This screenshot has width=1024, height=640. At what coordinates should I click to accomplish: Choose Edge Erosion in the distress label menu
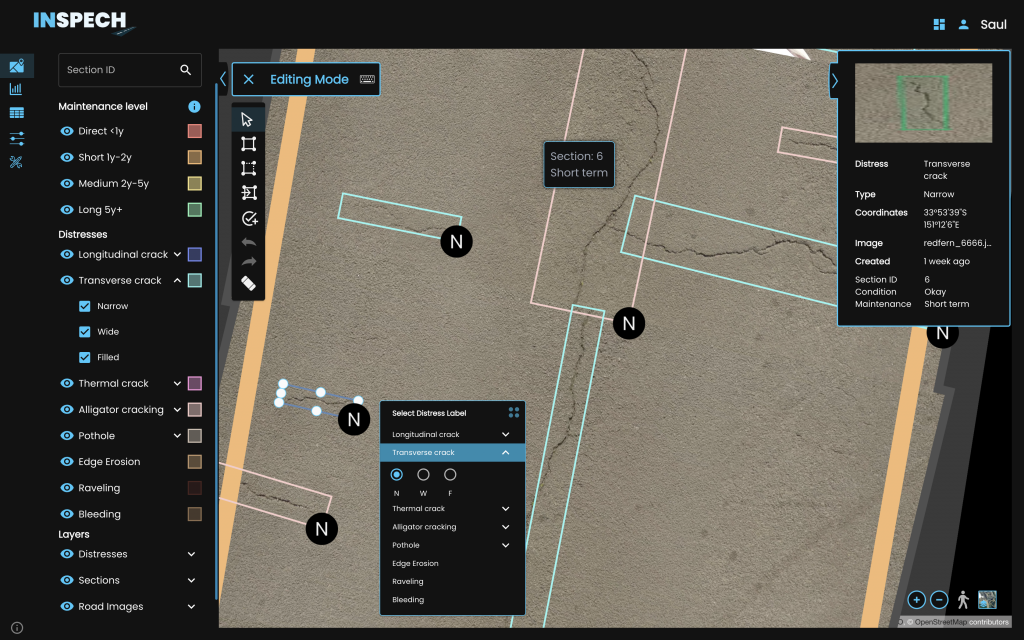[x=415, y=564]
